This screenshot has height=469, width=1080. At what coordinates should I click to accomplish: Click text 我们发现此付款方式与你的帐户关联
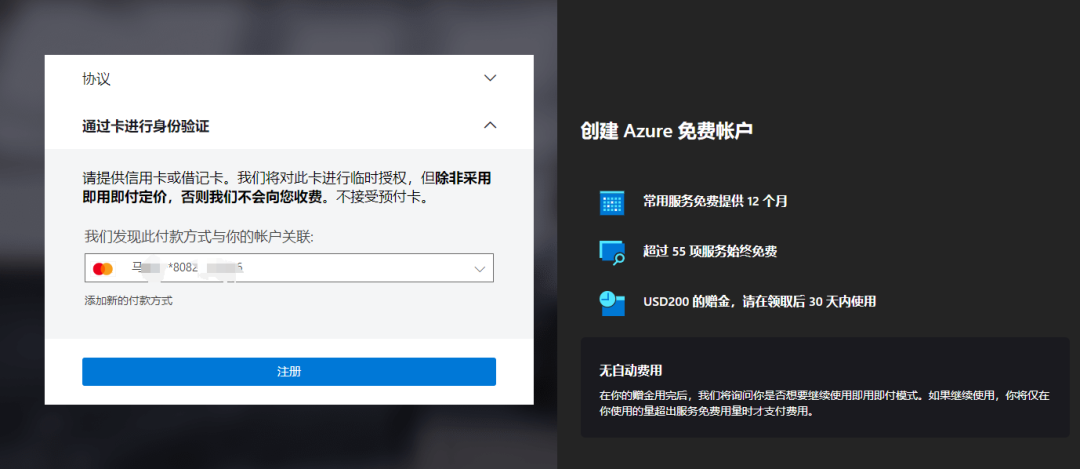pyautogui.click(x=199, y=238)
